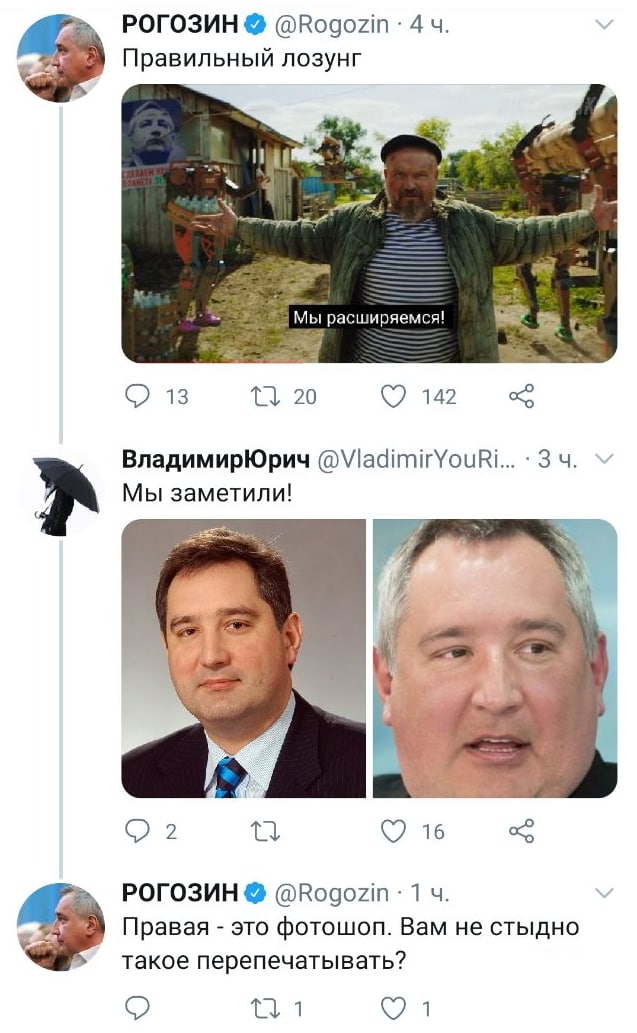The image size is (637, 1033).
Task: Open options chevron on last РОГОЗИН tweet
Action: pos(604,893)
